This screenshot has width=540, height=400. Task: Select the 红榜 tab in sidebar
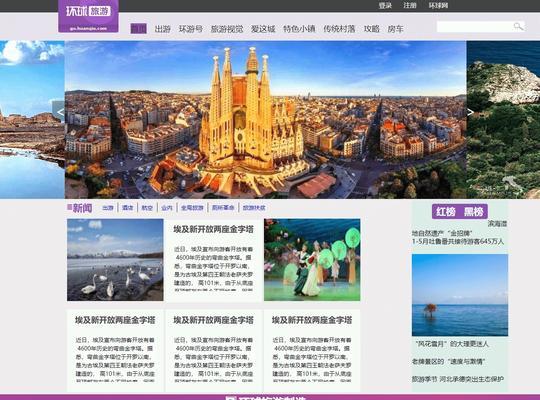pyautogui.click(x=446, y=212)
